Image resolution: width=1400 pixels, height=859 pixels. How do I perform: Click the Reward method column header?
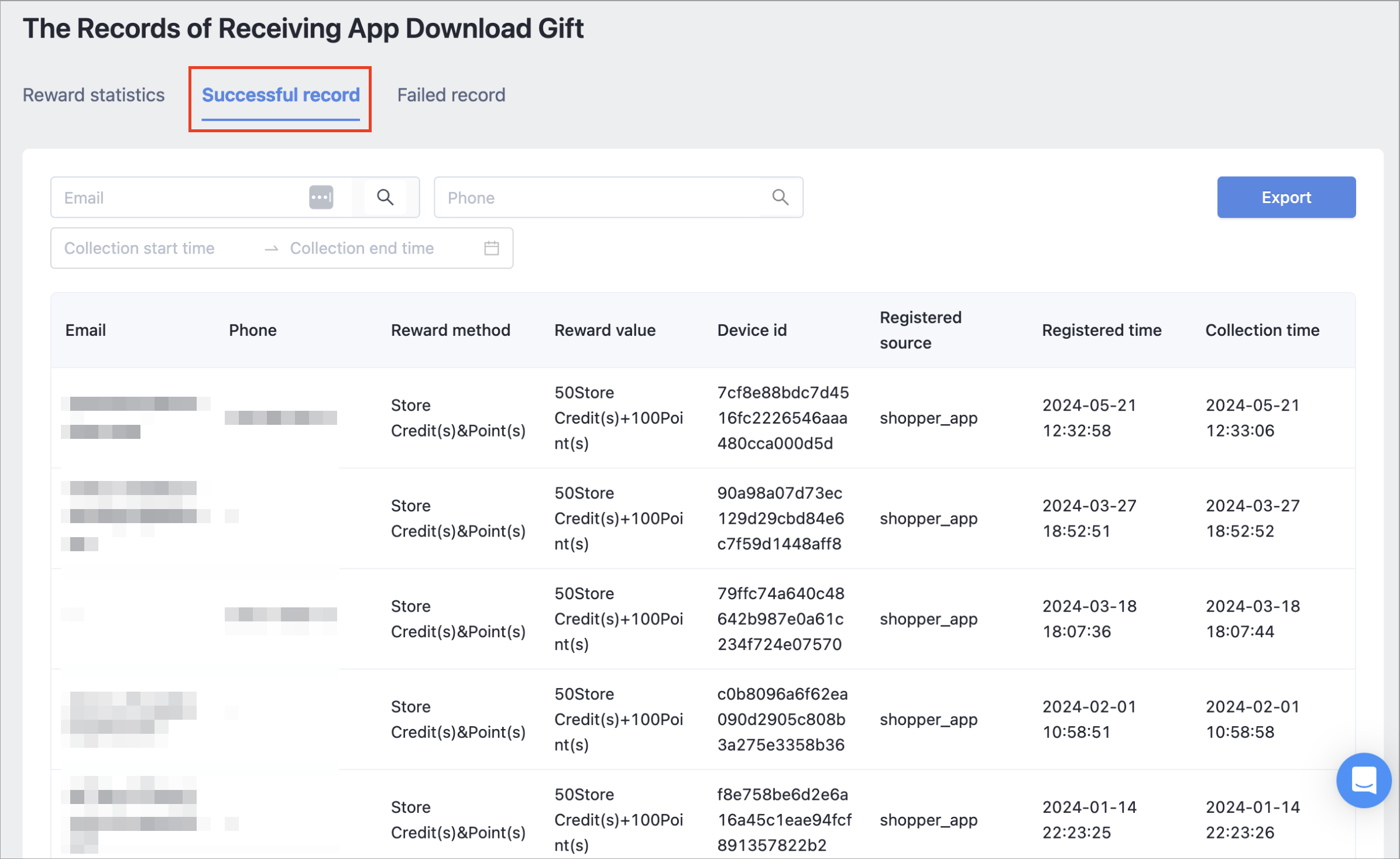coord(451,330)
